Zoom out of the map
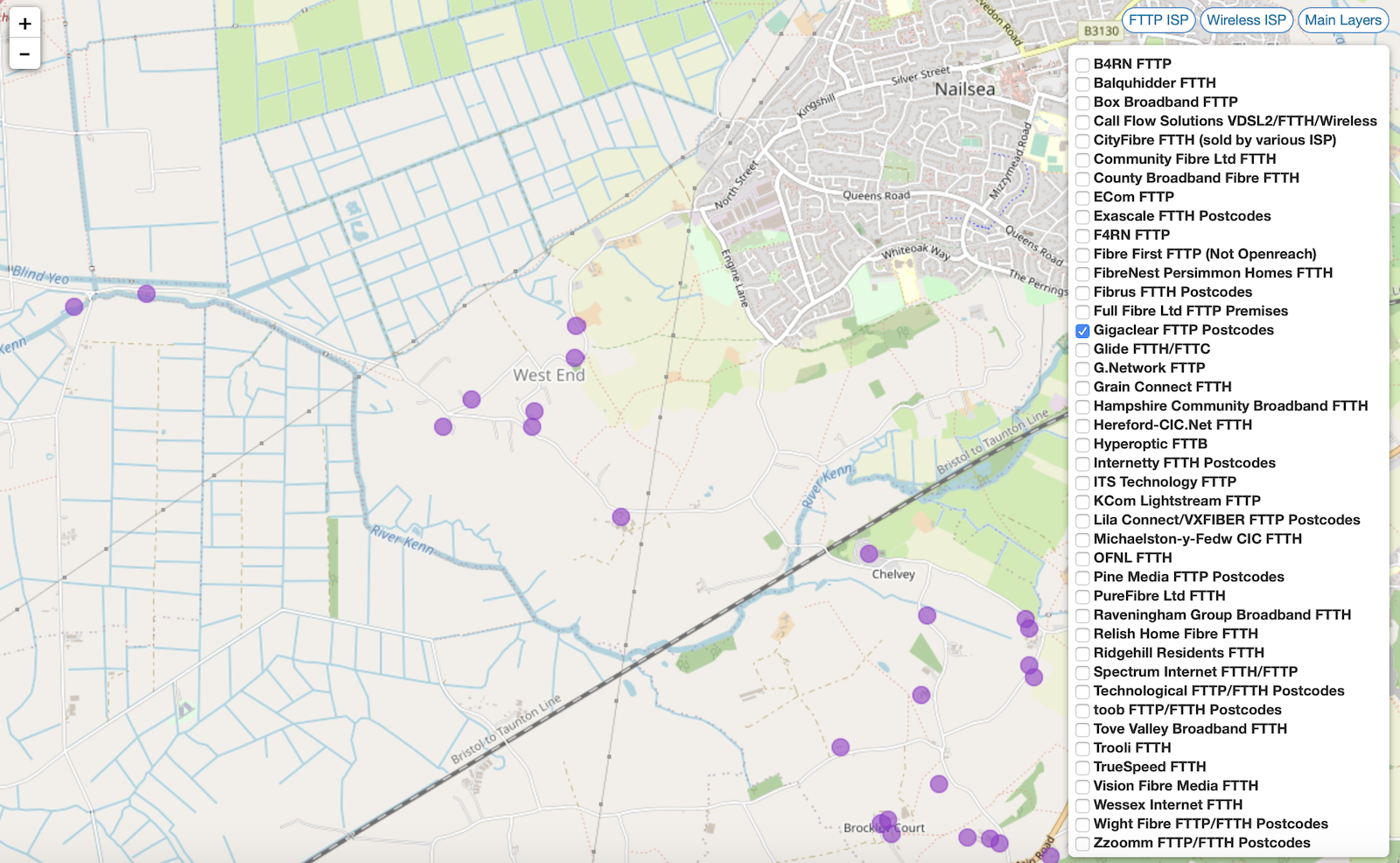Screen dimensions: 1400x863 [x=24, y=54]
